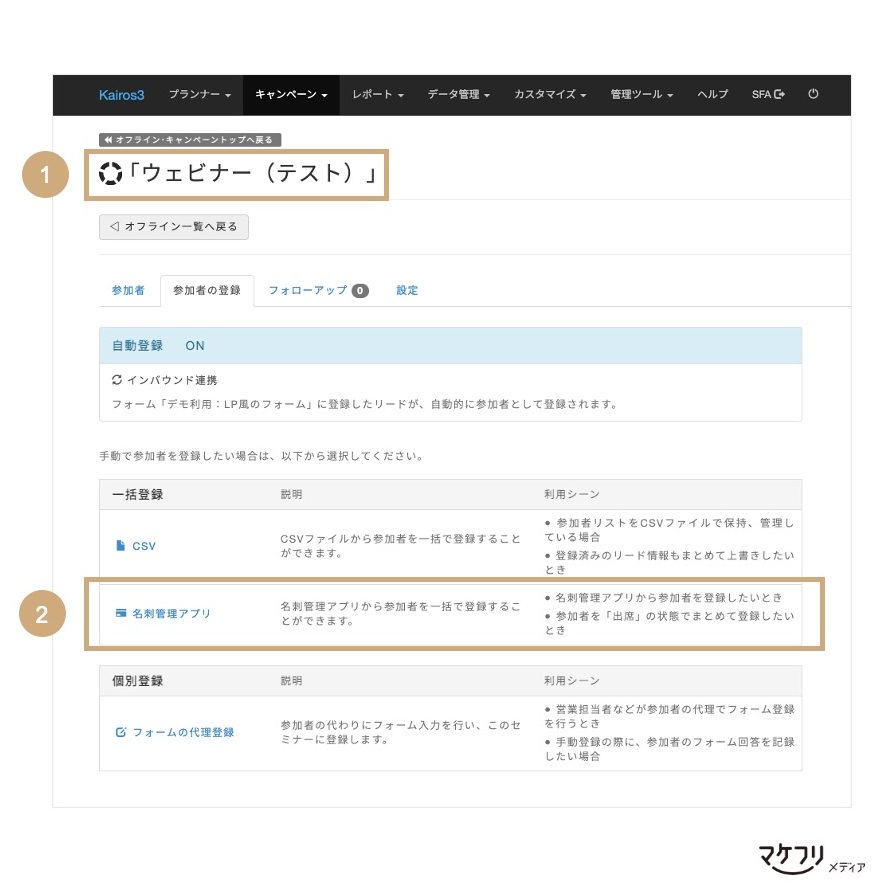Image resolution: width=873 pixels, height=885 pixels.
Task: Click the CSV file icon
Action: (x=120, y=545)
